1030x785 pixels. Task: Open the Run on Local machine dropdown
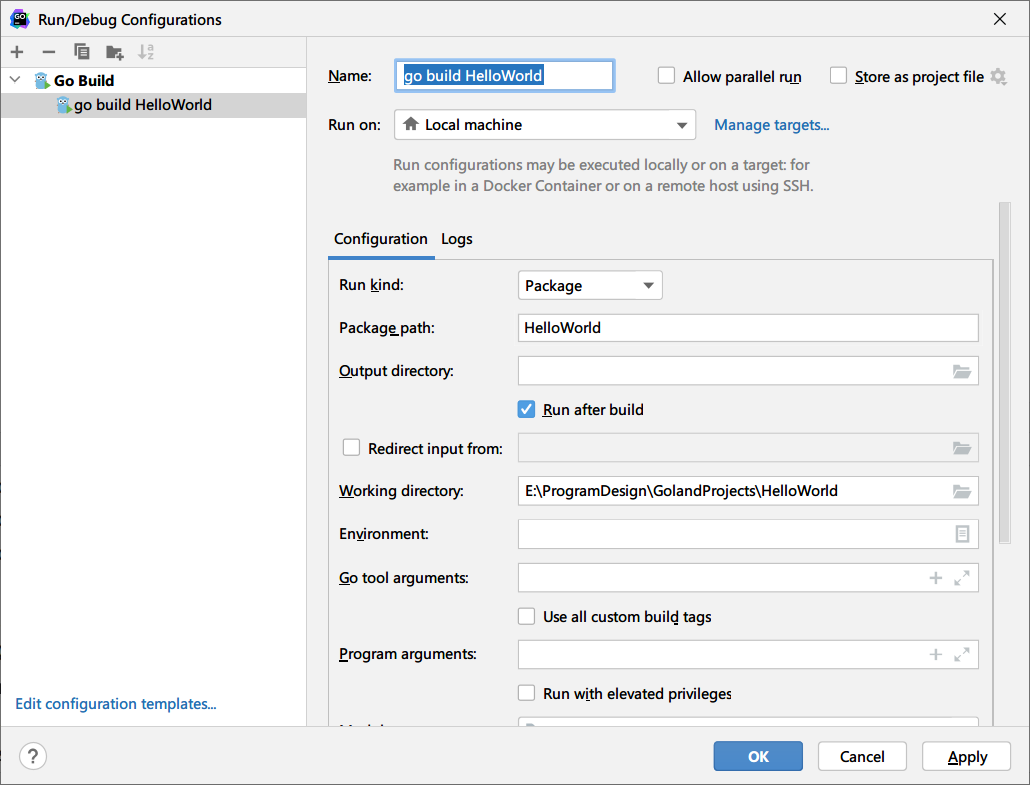point(544,125)
